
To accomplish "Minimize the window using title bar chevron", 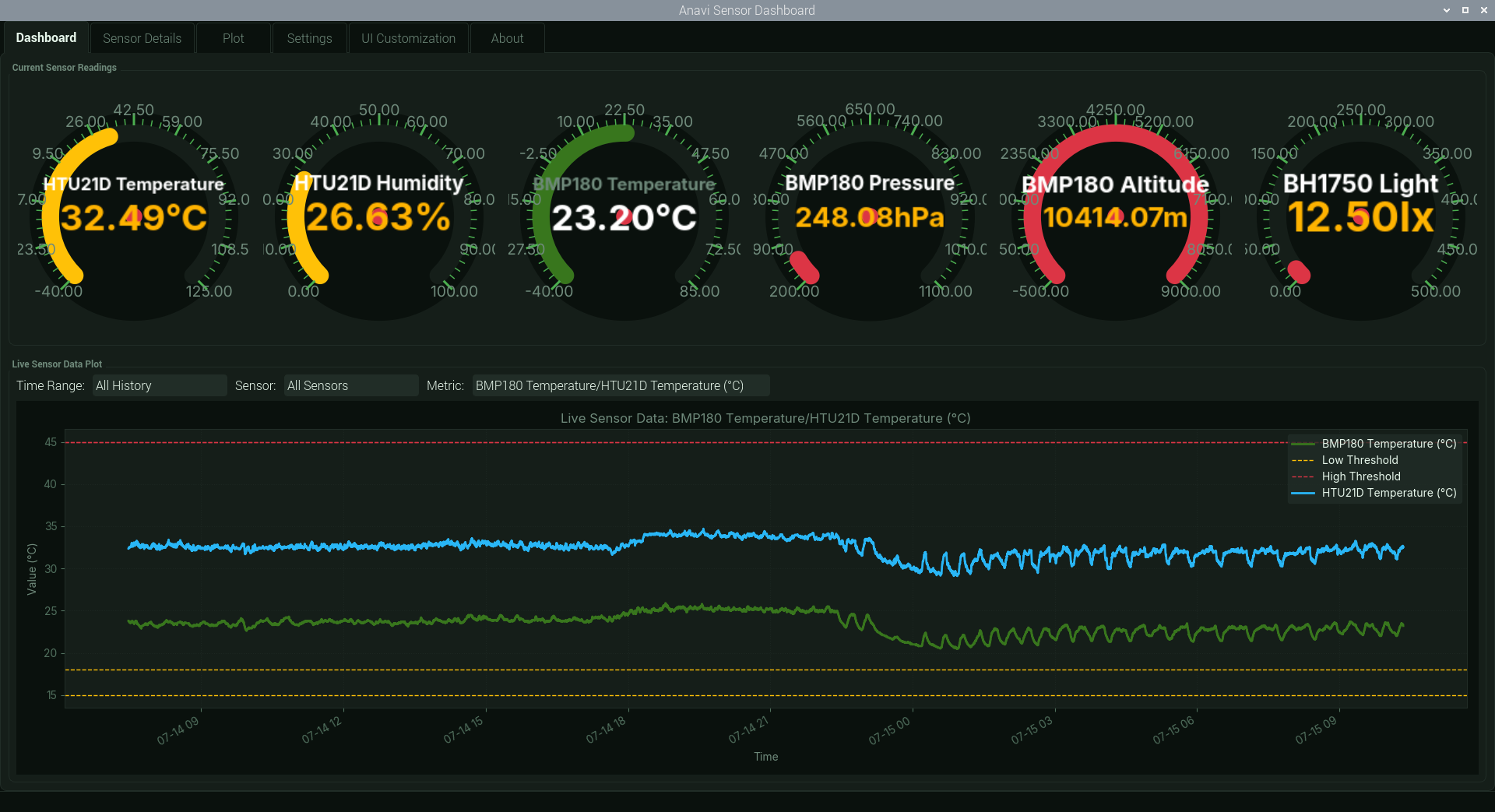I will tap(1446, 10).
